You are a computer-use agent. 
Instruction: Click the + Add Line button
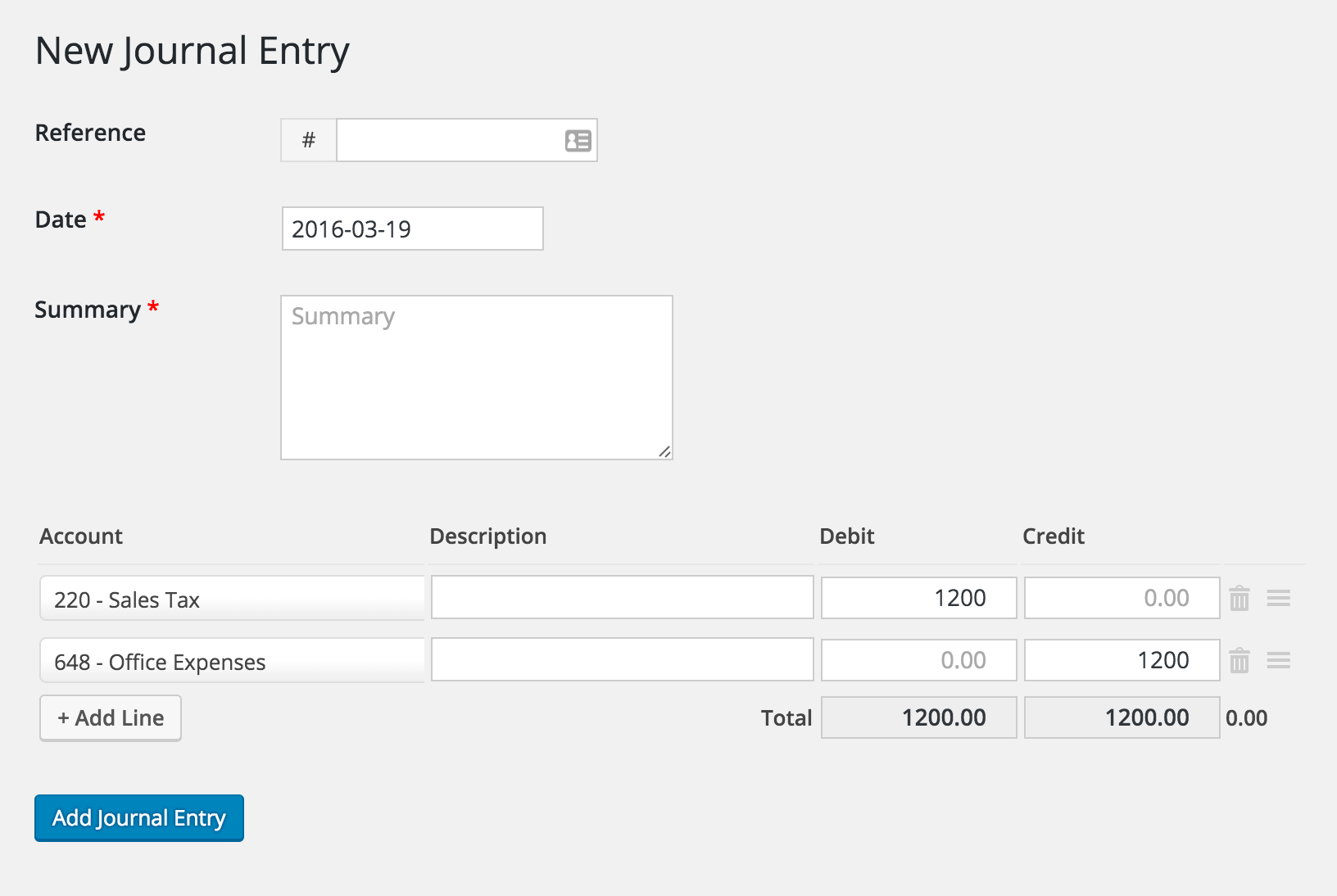(111, 718)
